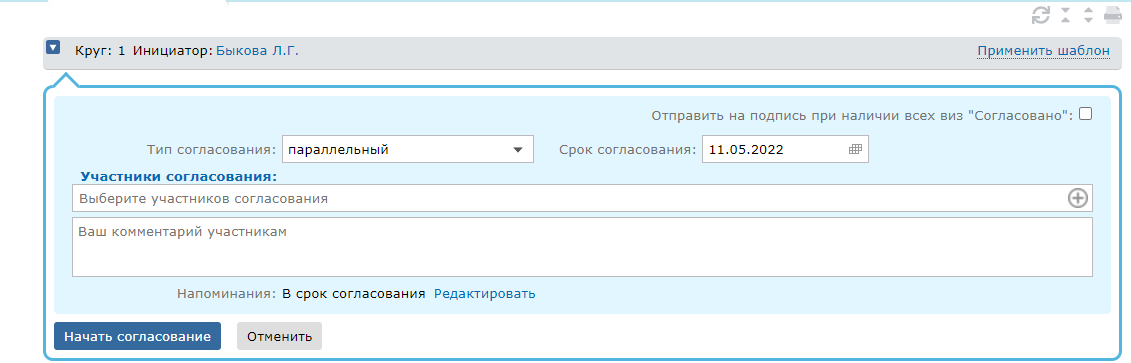Click the Круг: 1 label
The height and width of the screenshot is (363, 1131).
coord(100,51)
